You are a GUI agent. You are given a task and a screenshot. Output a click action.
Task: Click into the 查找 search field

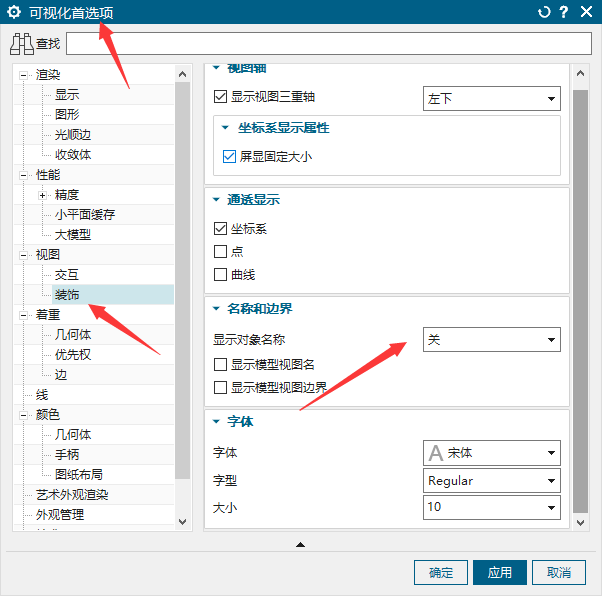coord(328,45)
